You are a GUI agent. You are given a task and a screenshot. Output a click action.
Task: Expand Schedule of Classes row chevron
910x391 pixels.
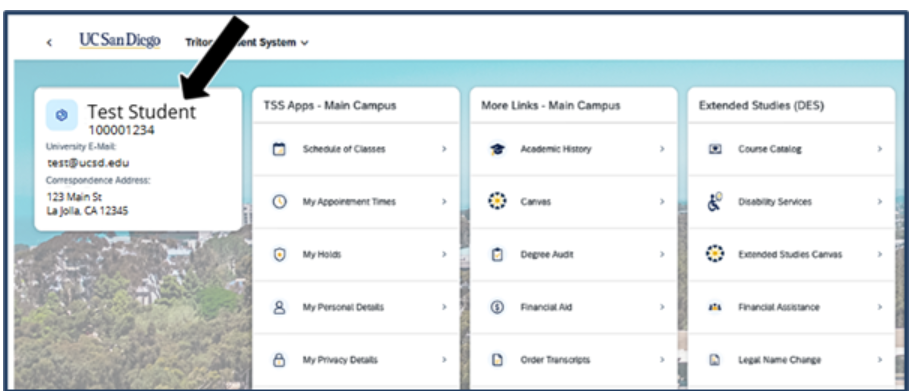click(x=444, y=149)
